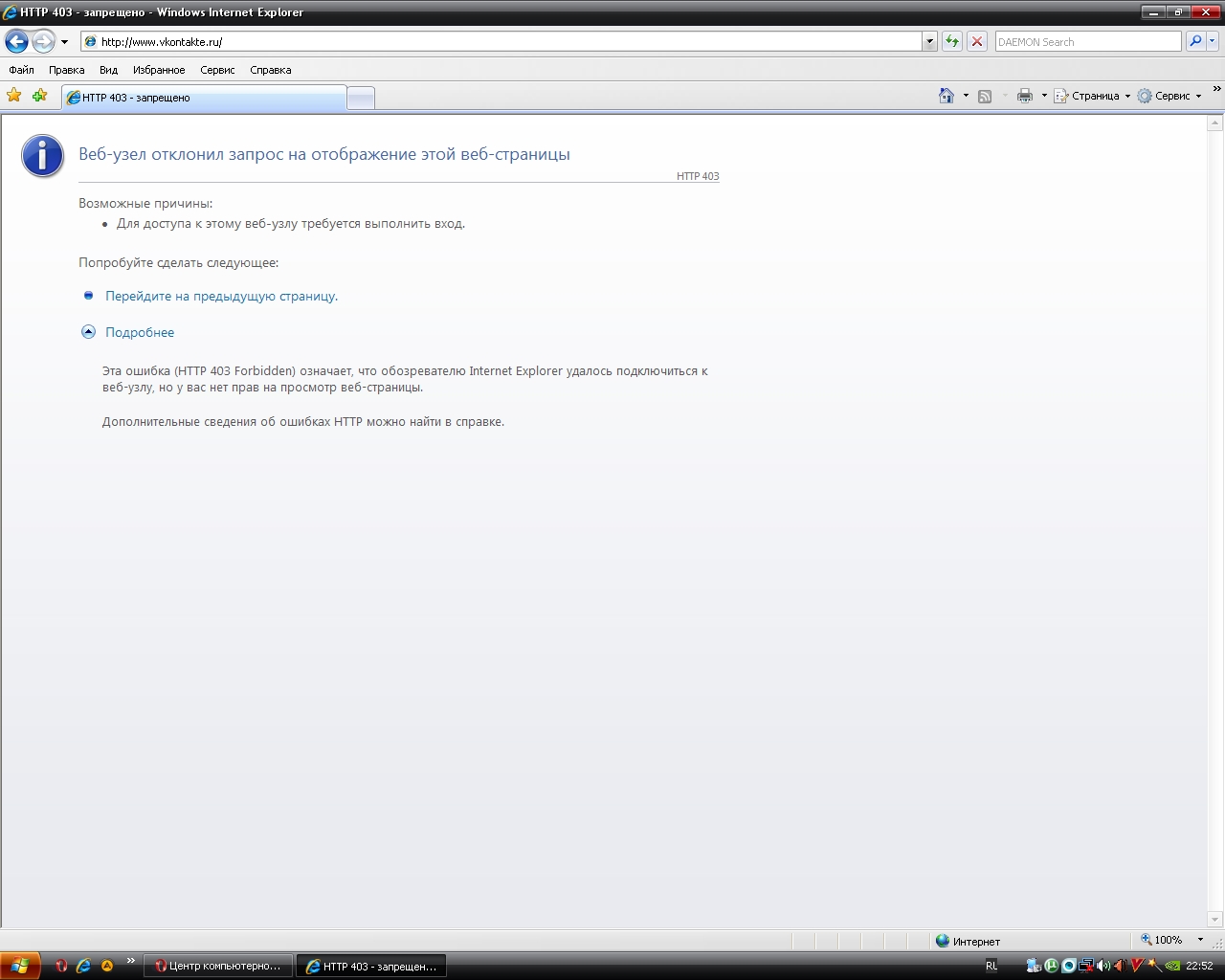Click Add to Favorites star-plus icon
The width and height of the screenshot is (1225, 980).
(39, 95)
